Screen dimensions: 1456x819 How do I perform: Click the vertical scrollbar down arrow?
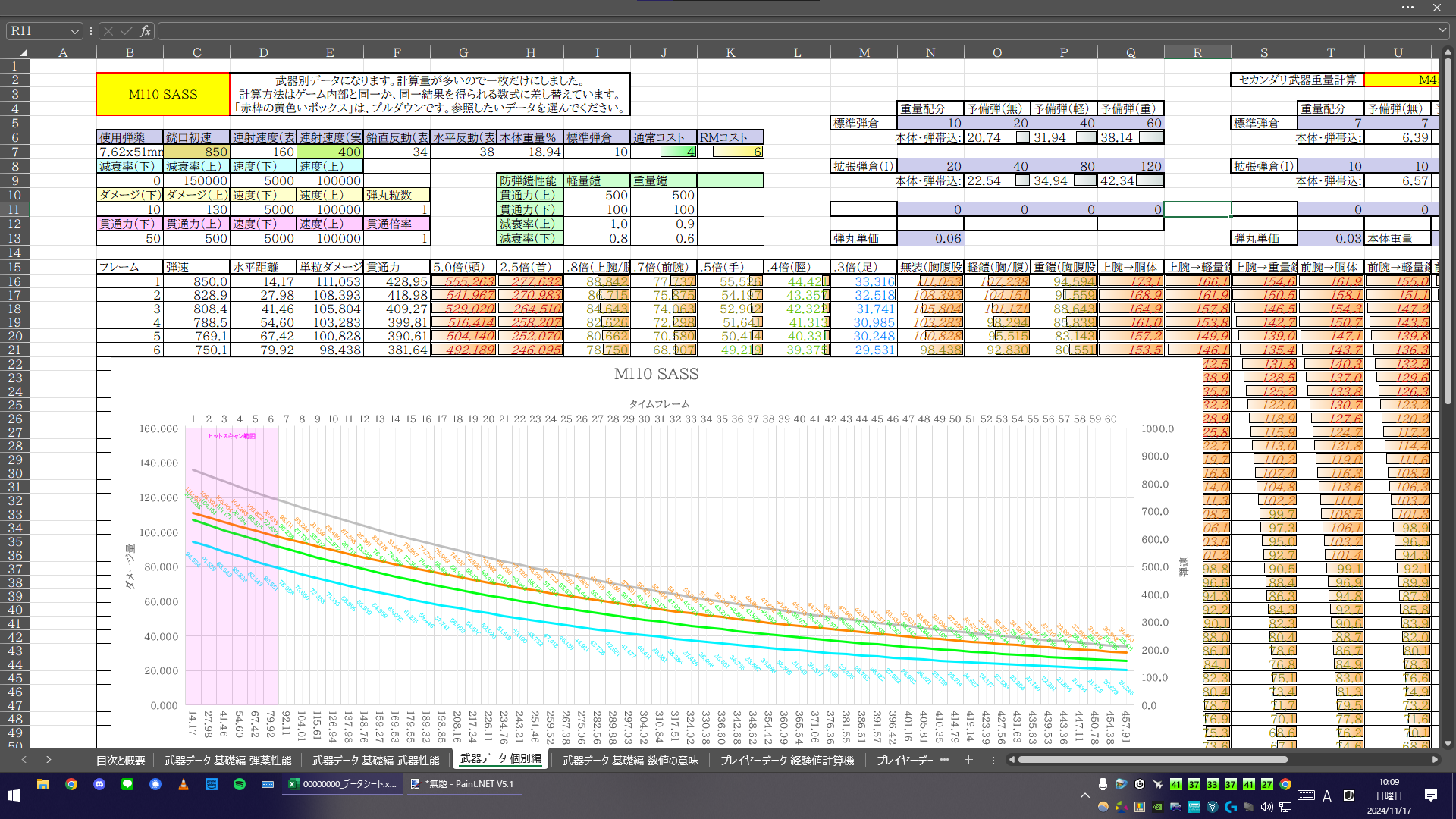[x=1448, y=743]
